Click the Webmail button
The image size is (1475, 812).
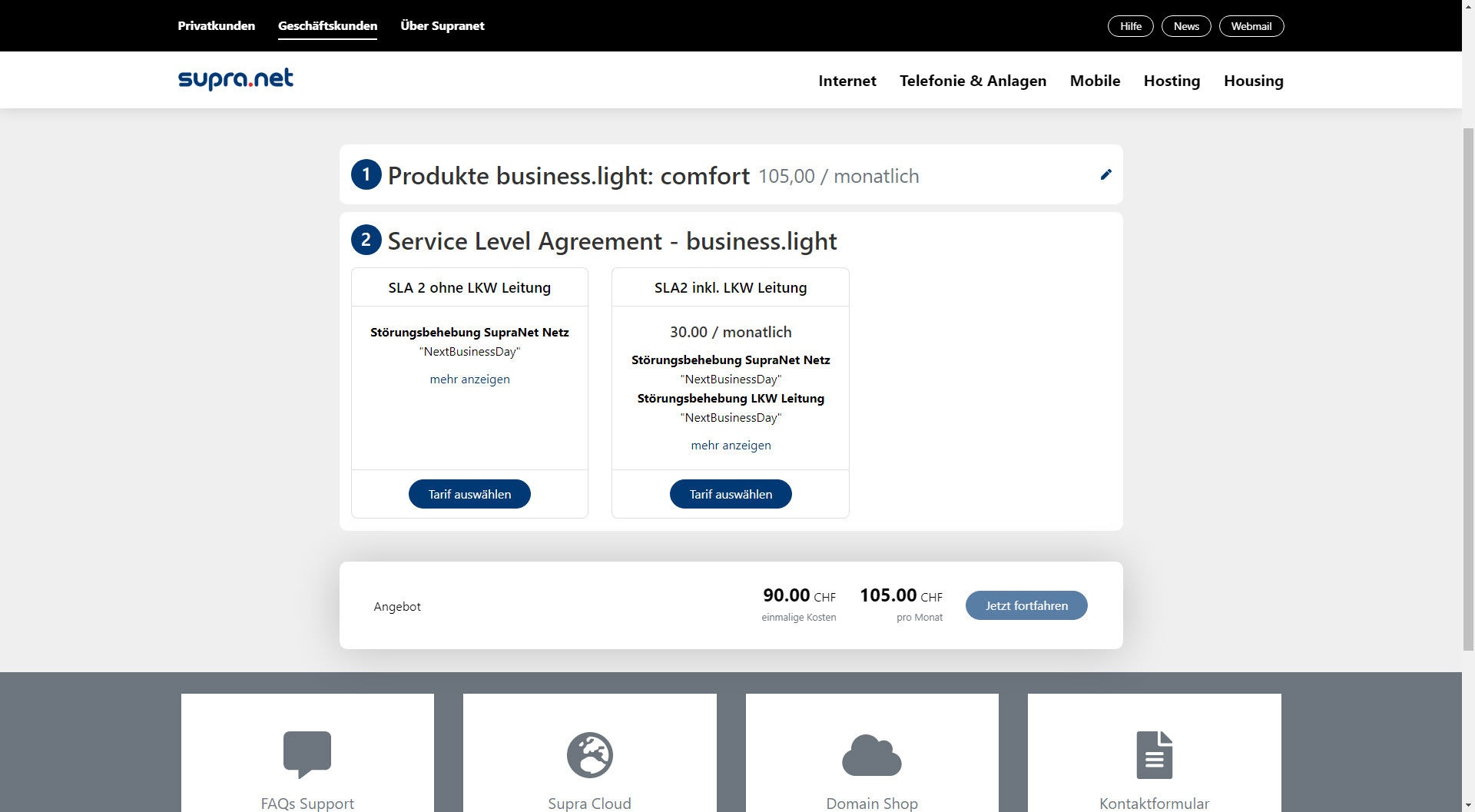(1251, 26)
